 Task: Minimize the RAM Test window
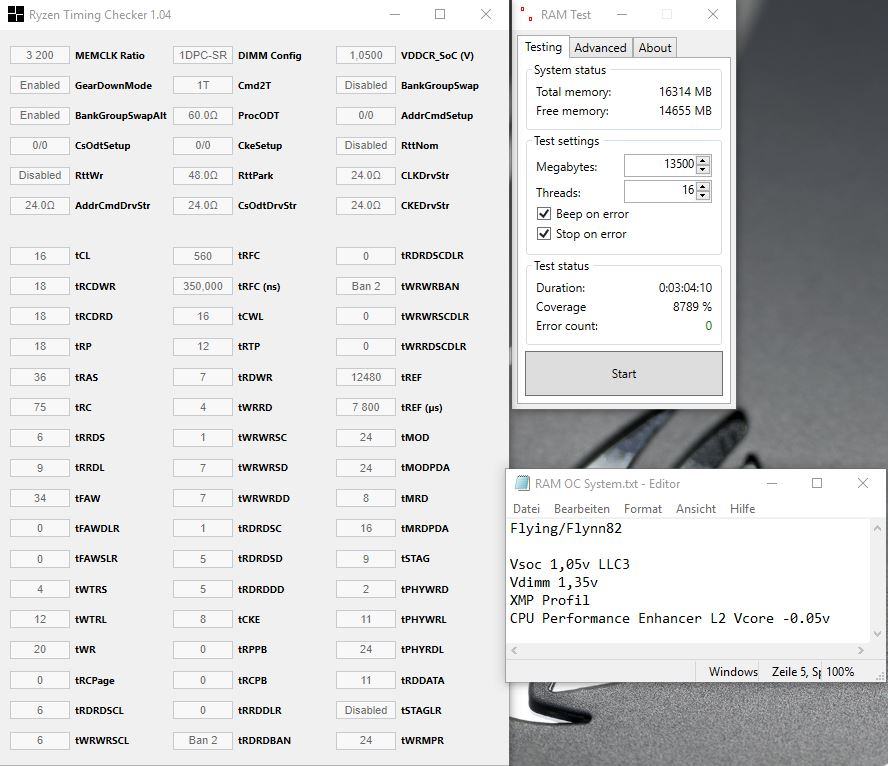click(622, 14)
